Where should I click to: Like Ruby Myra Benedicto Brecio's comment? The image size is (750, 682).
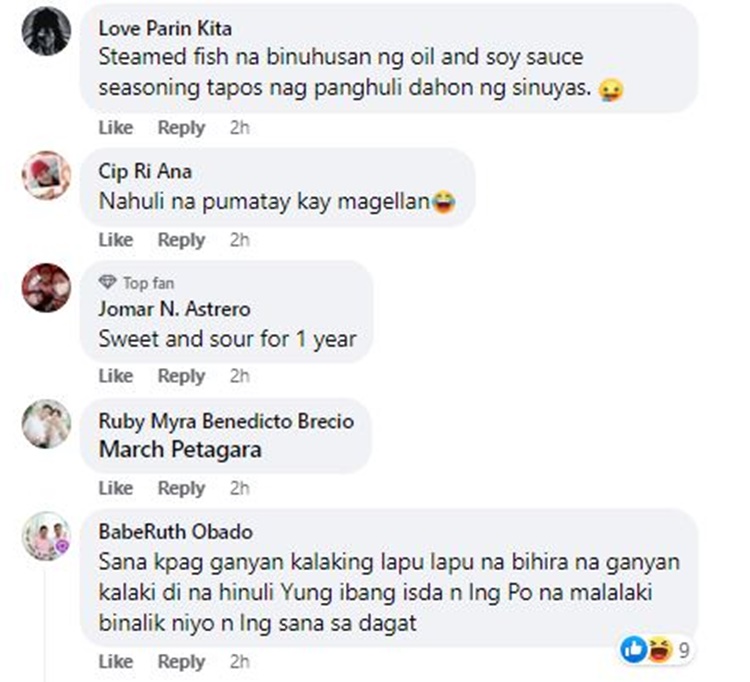coord(115,488)
